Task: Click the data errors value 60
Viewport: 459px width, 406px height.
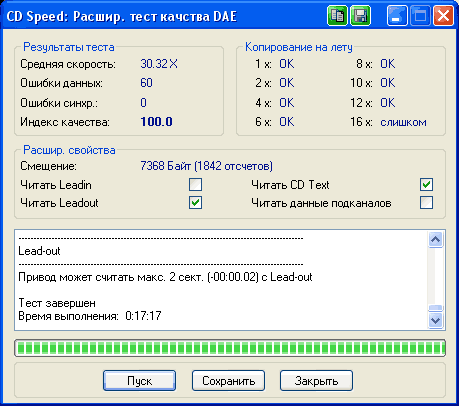Action: coord(146,83)
